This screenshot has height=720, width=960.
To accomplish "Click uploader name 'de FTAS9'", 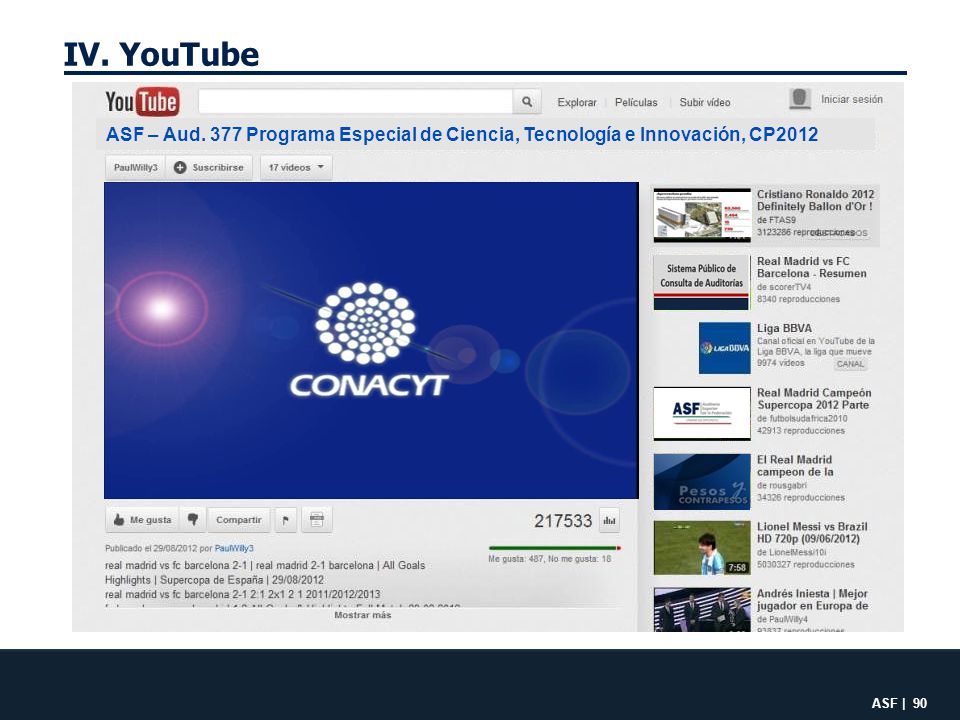I will (x=776, y=220).
